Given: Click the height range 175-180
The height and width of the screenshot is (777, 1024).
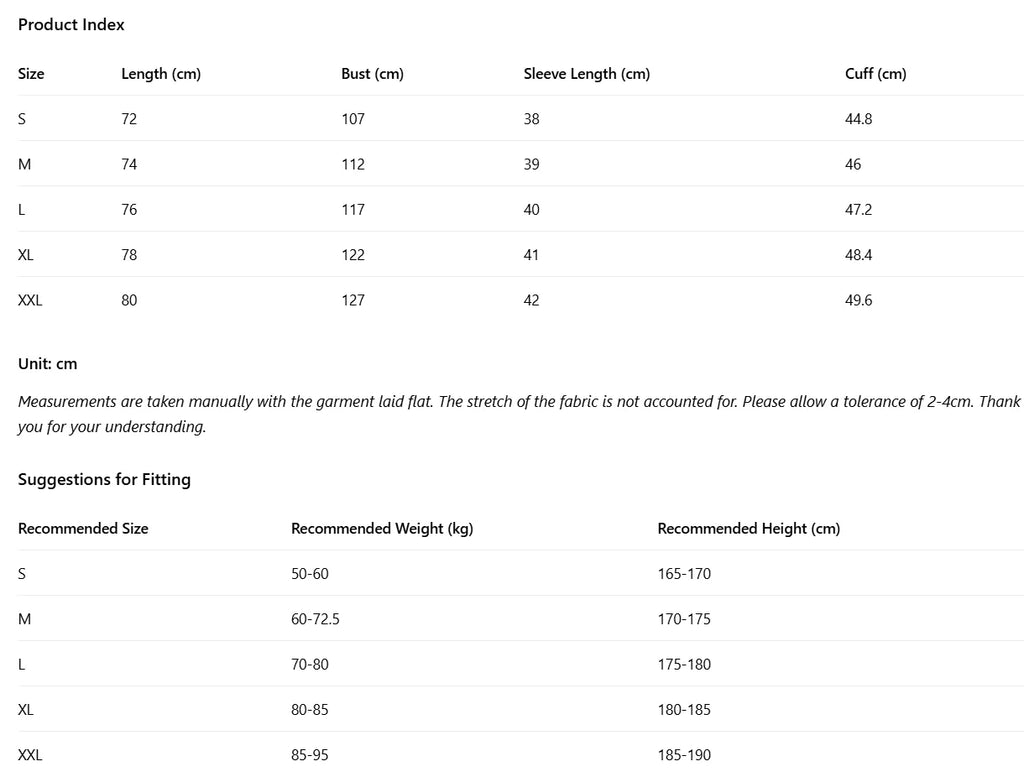Looking at the screenshot, I should pyautogui.click(x=684, y=664).
